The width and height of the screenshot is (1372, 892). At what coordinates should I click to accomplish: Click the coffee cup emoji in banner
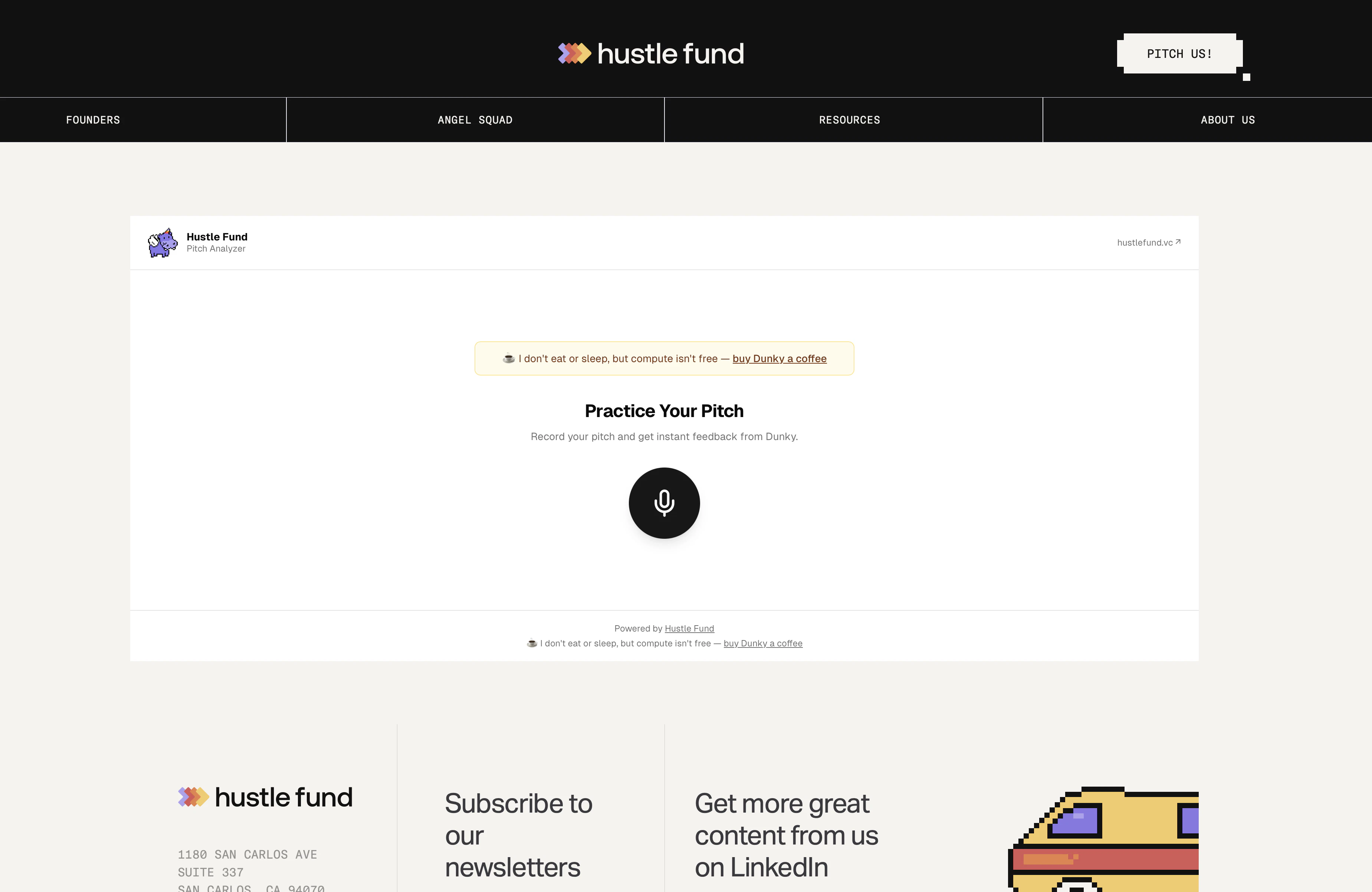point(508,358)
